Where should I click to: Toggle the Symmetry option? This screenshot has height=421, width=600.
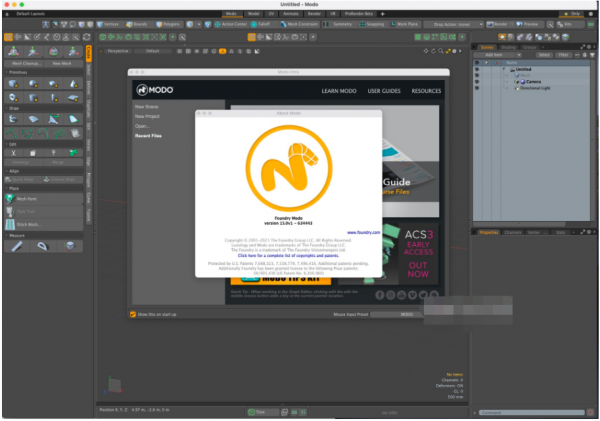(x=338, y=24)
